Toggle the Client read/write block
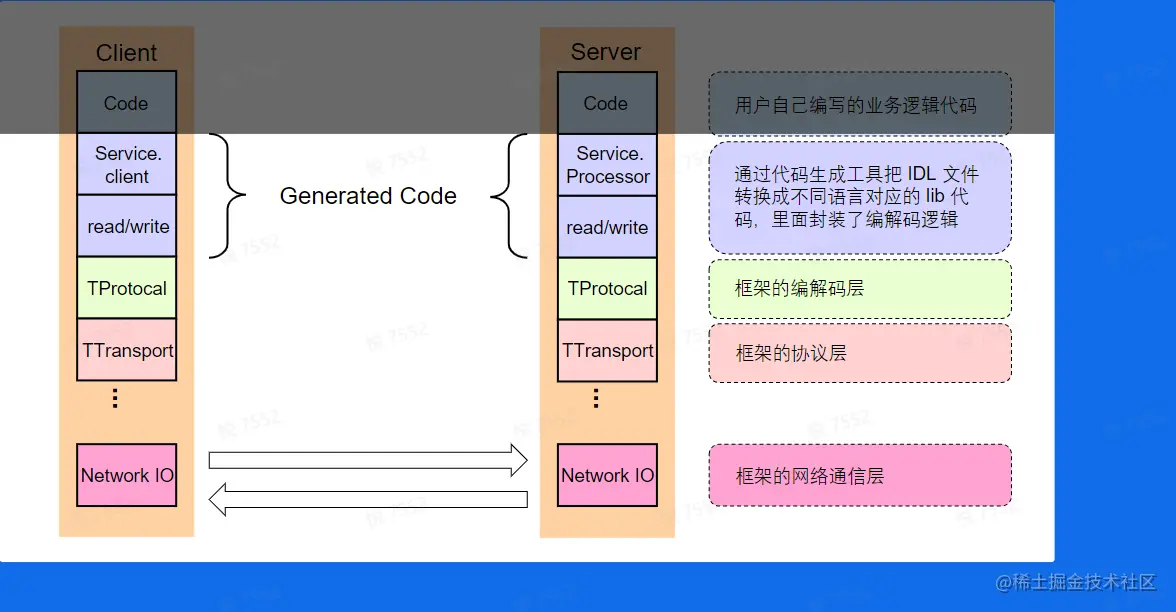The image size is (1176, 612). 126,226
